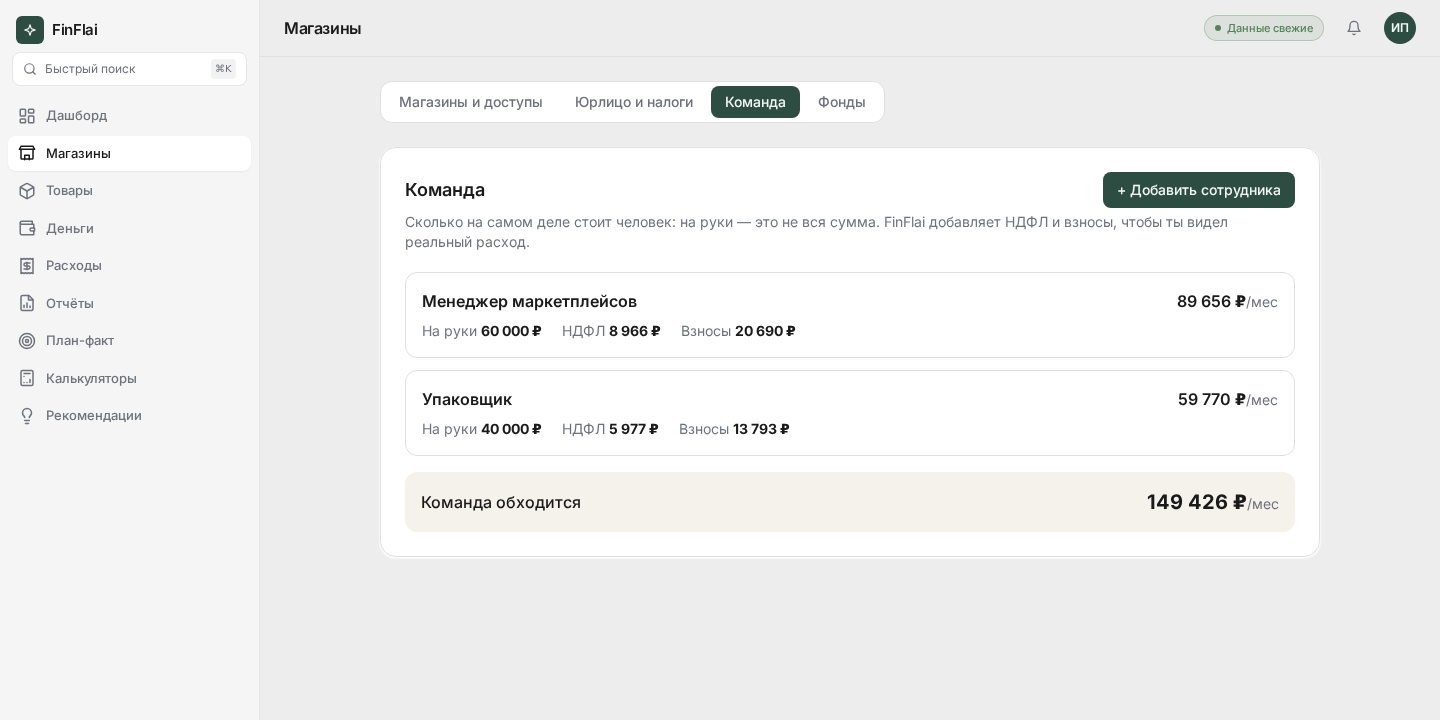Click the Рекомендации lightbulb icon
1440x720 pixels.
(x=27, y=416)
